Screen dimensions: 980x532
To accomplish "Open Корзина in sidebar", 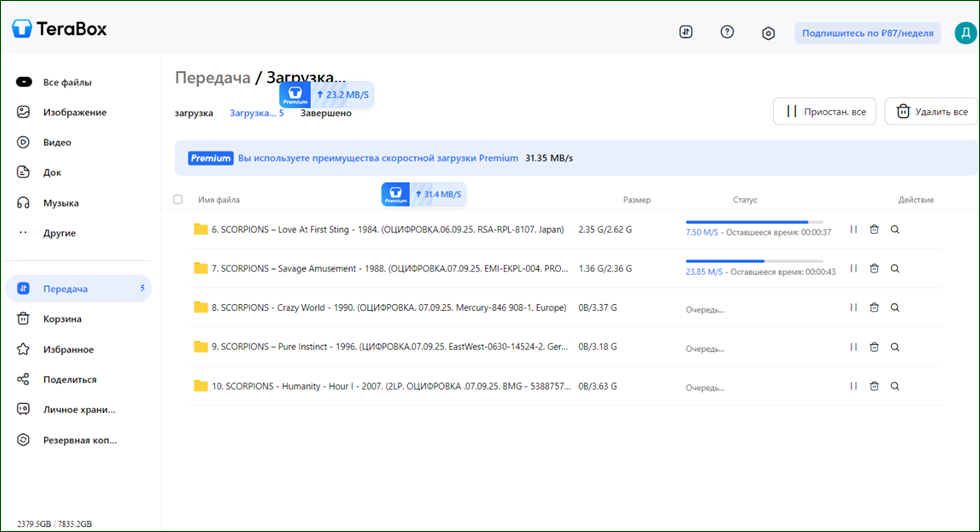I will click(62, 319).
